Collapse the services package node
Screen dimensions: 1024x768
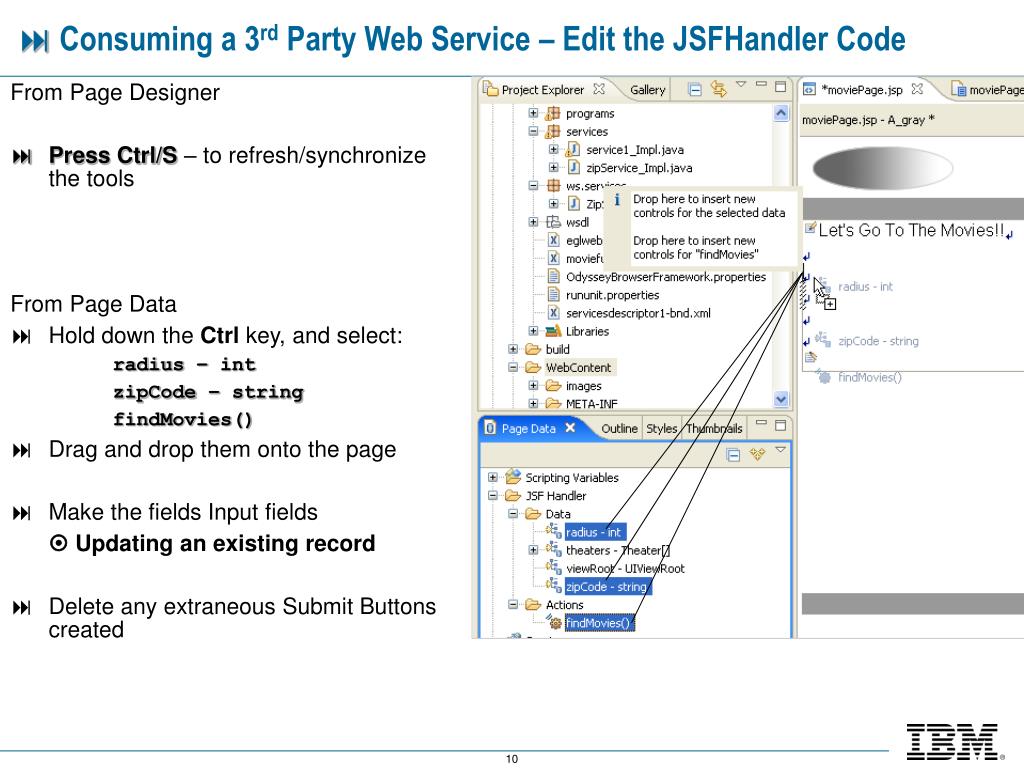click(x=533, y=131)
